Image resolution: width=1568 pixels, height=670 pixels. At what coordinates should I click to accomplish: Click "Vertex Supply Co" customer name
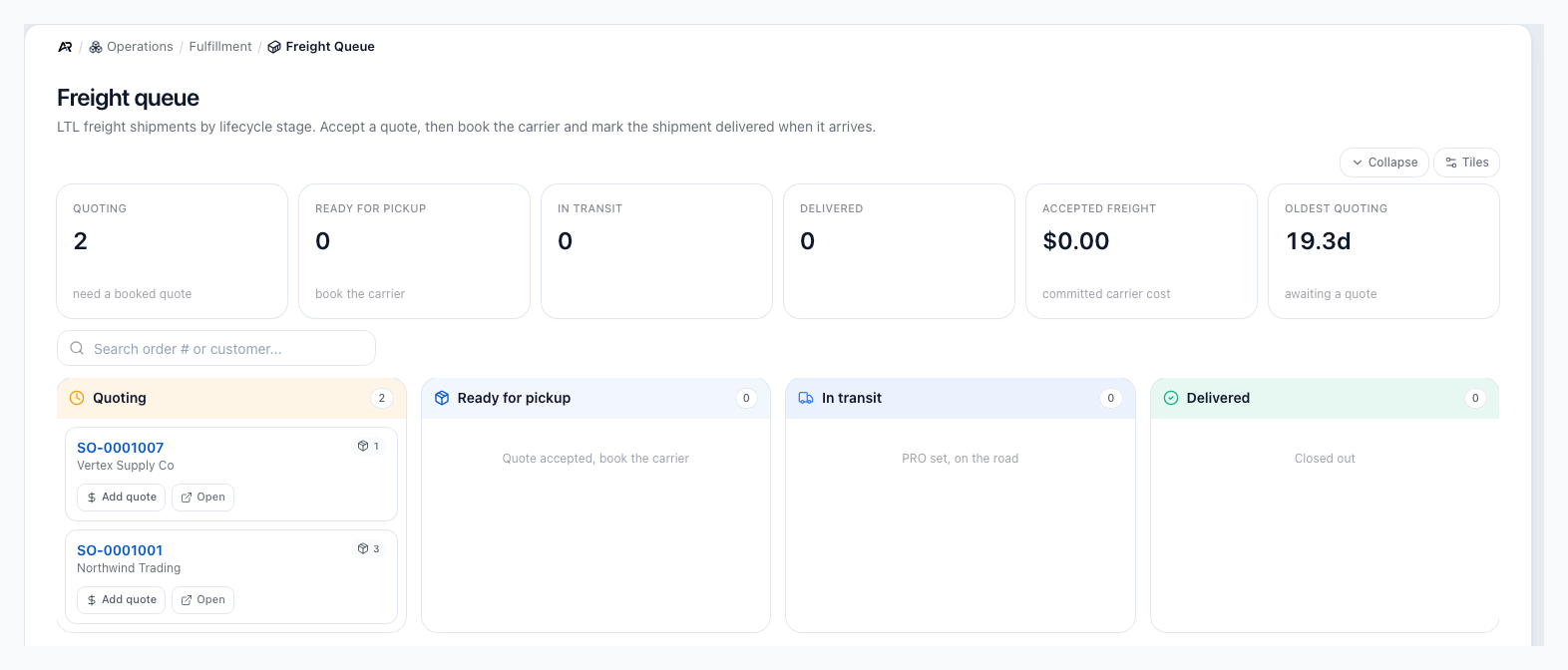click(126, 466)
